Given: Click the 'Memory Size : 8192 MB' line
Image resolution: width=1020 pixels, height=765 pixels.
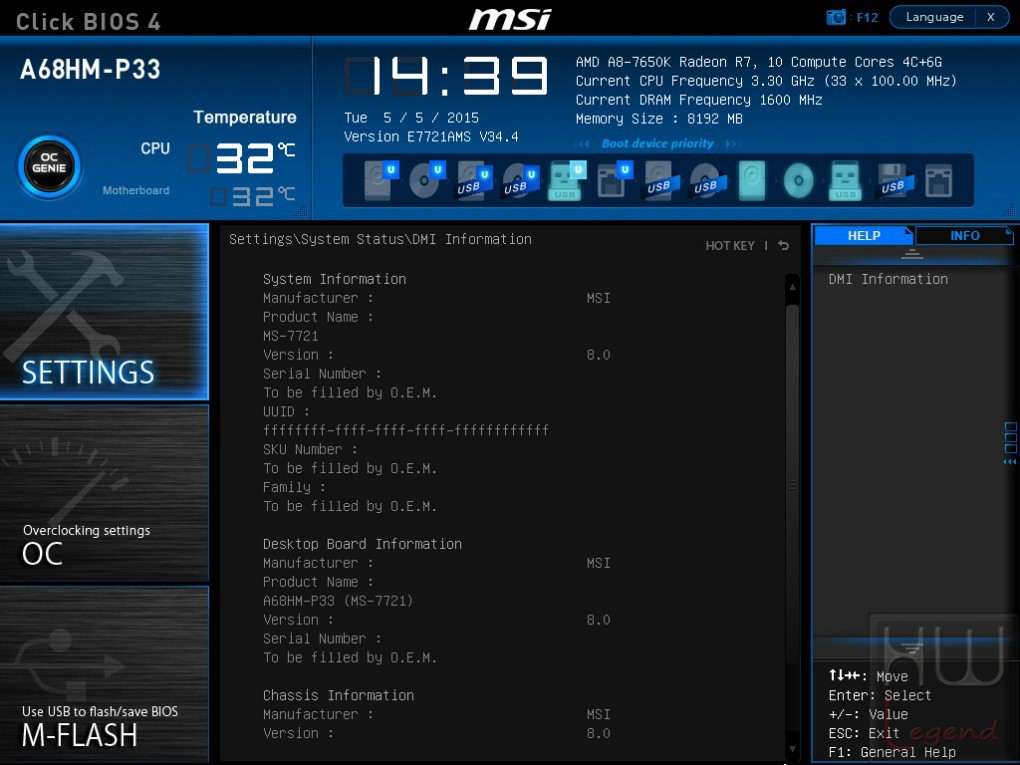Looking at the screenshot, I should [x=659, y=118].
